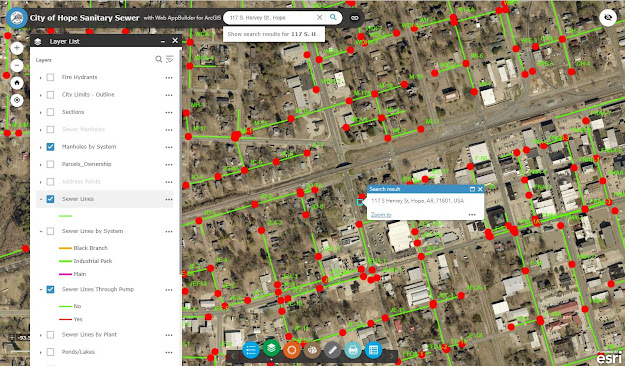625x366 pixels.
Task: Click the red Yes legend line
Action: (65, 319)
